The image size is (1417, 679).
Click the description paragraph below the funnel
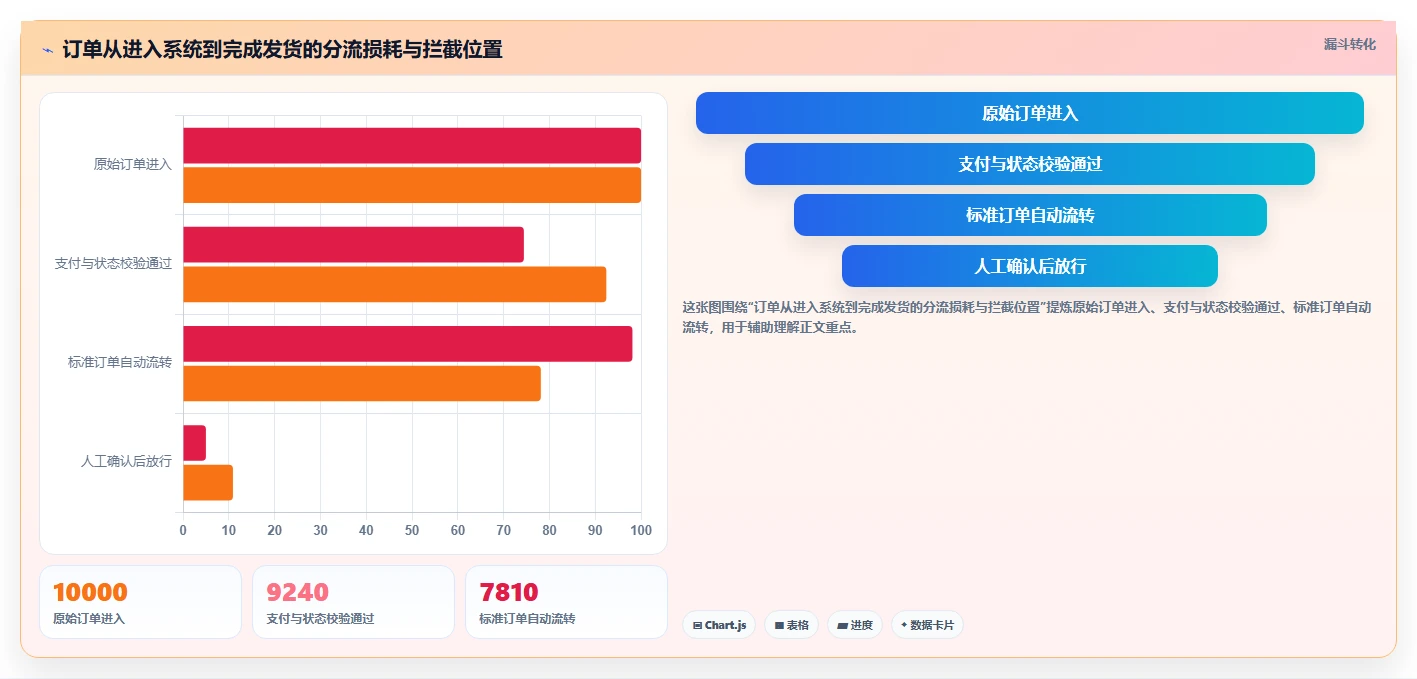tap(1027, 317)
